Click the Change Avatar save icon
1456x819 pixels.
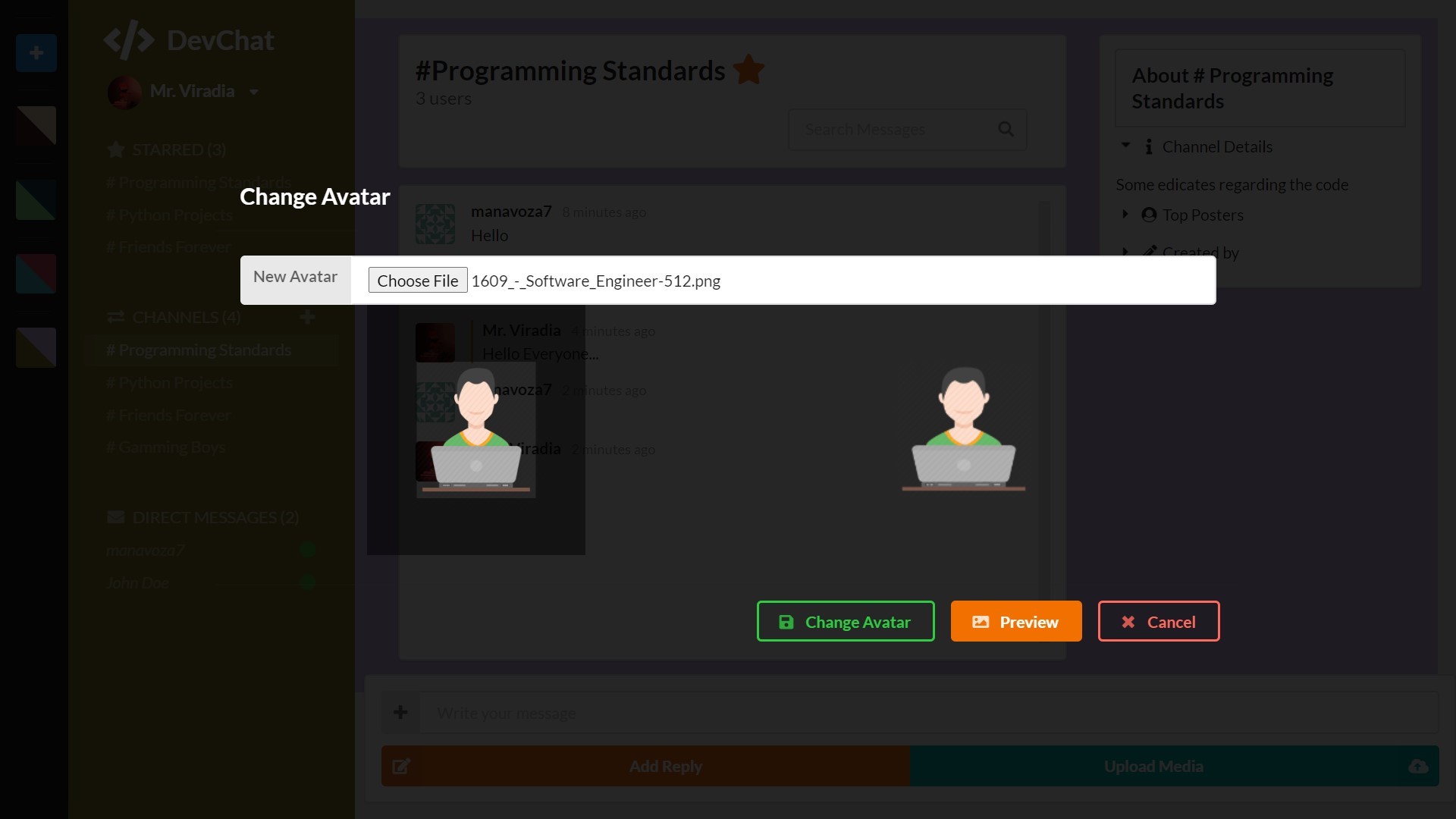pyautogui.click(x=786, y=622)
